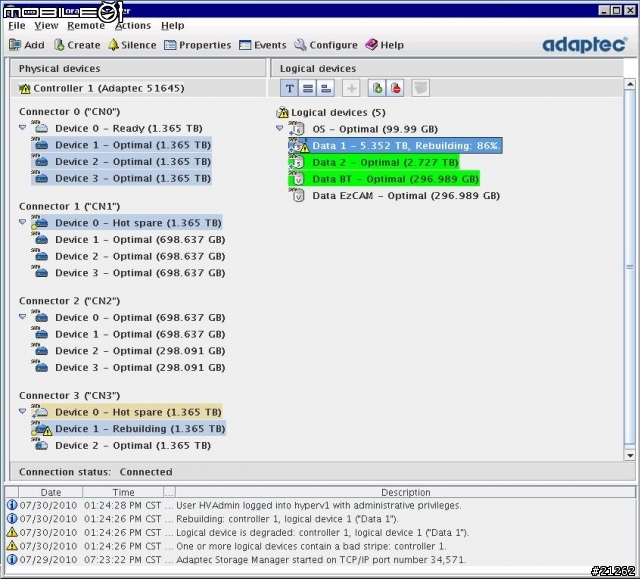Image resolution: width=640 pixels, height=579 pixels.
Task: Click the Date column header in event log
Action: point(51,492)
